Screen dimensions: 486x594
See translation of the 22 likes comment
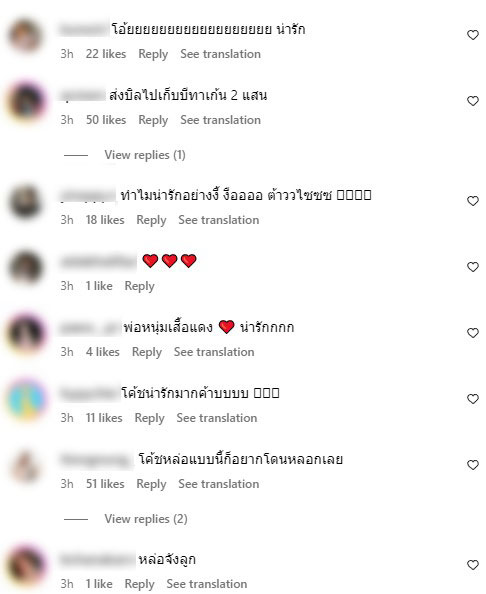tap(220, 54)
